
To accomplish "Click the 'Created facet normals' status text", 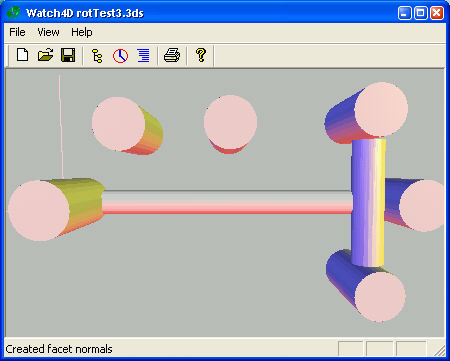I will click(59, 349).
